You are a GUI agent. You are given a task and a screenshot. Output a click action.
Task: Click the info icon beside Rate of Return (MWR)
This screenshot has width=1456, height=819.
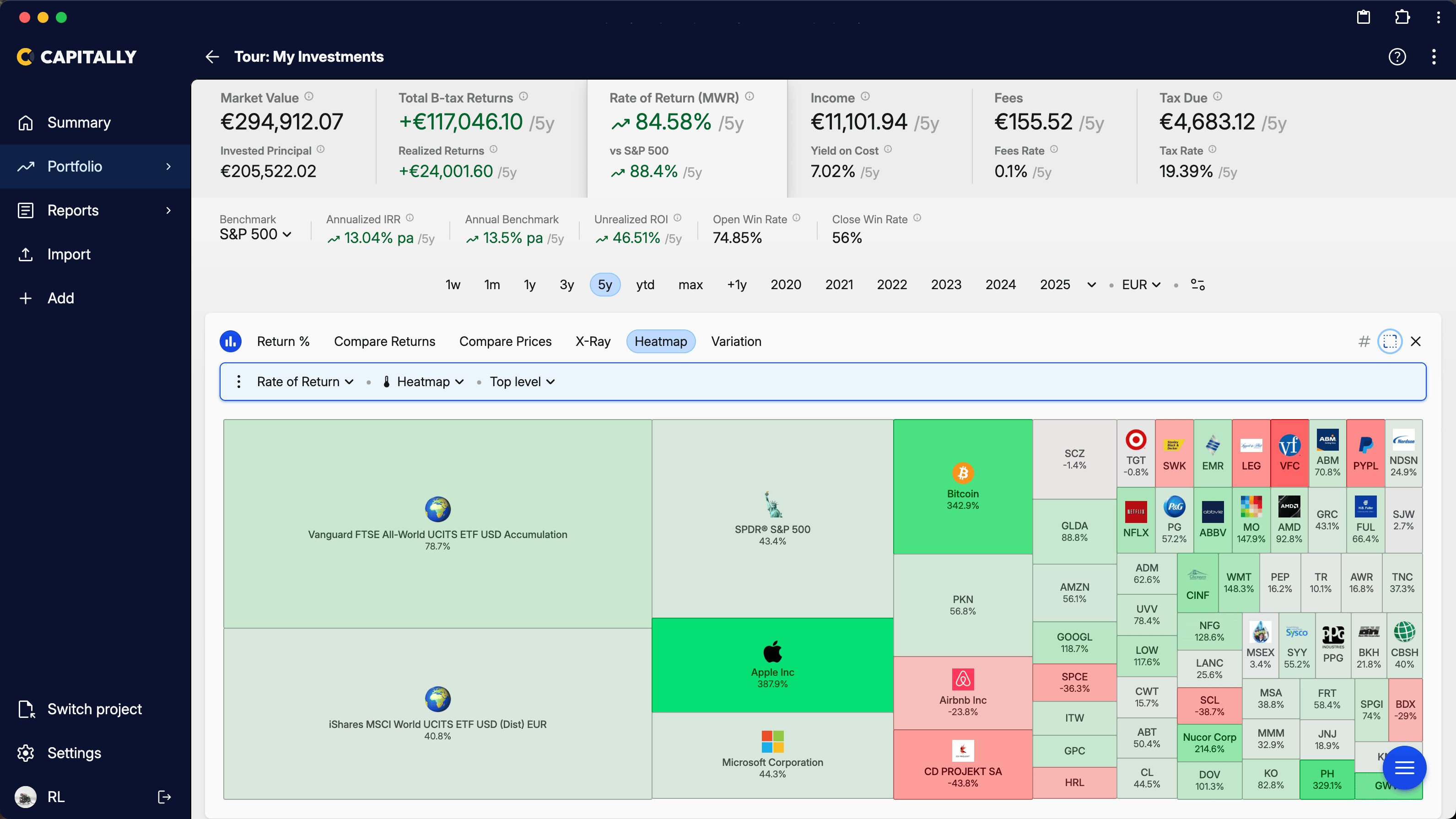tap(750, 97)
